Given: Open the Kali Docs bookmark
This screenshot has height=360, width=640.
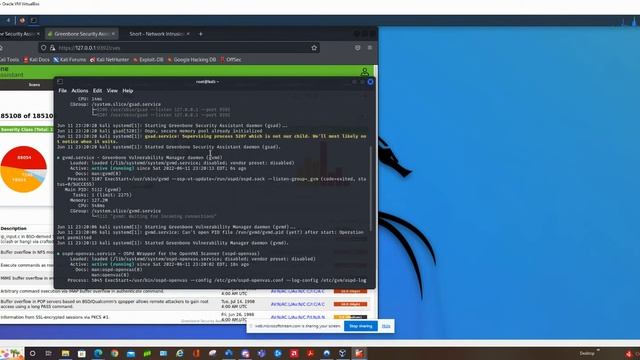Looking at the screenshot, I should [x=36, y=60].
